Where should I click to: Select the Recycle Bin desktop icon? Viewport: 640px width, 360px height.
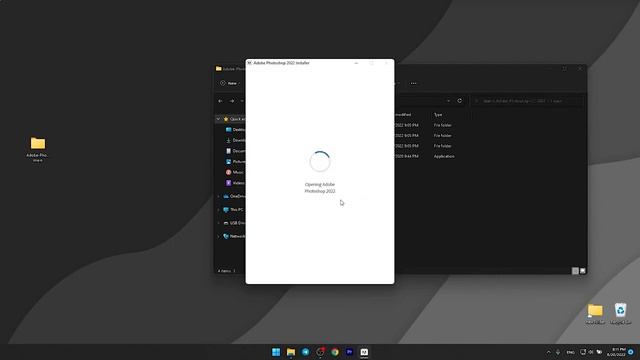coord(620,313)
